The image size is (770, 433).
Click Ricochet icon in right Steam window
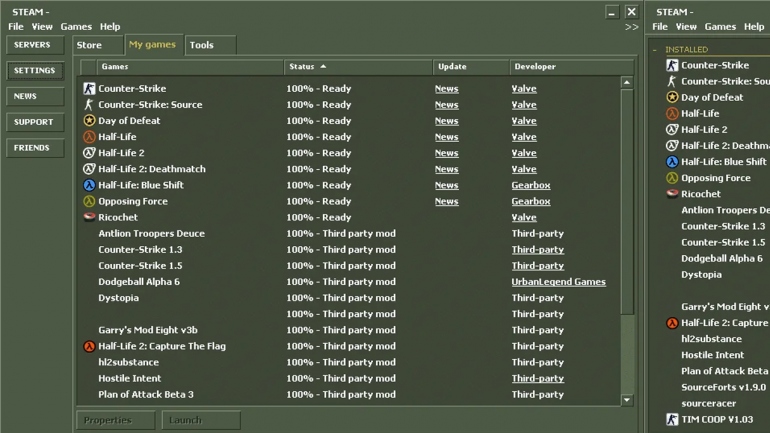click(672, 193)
